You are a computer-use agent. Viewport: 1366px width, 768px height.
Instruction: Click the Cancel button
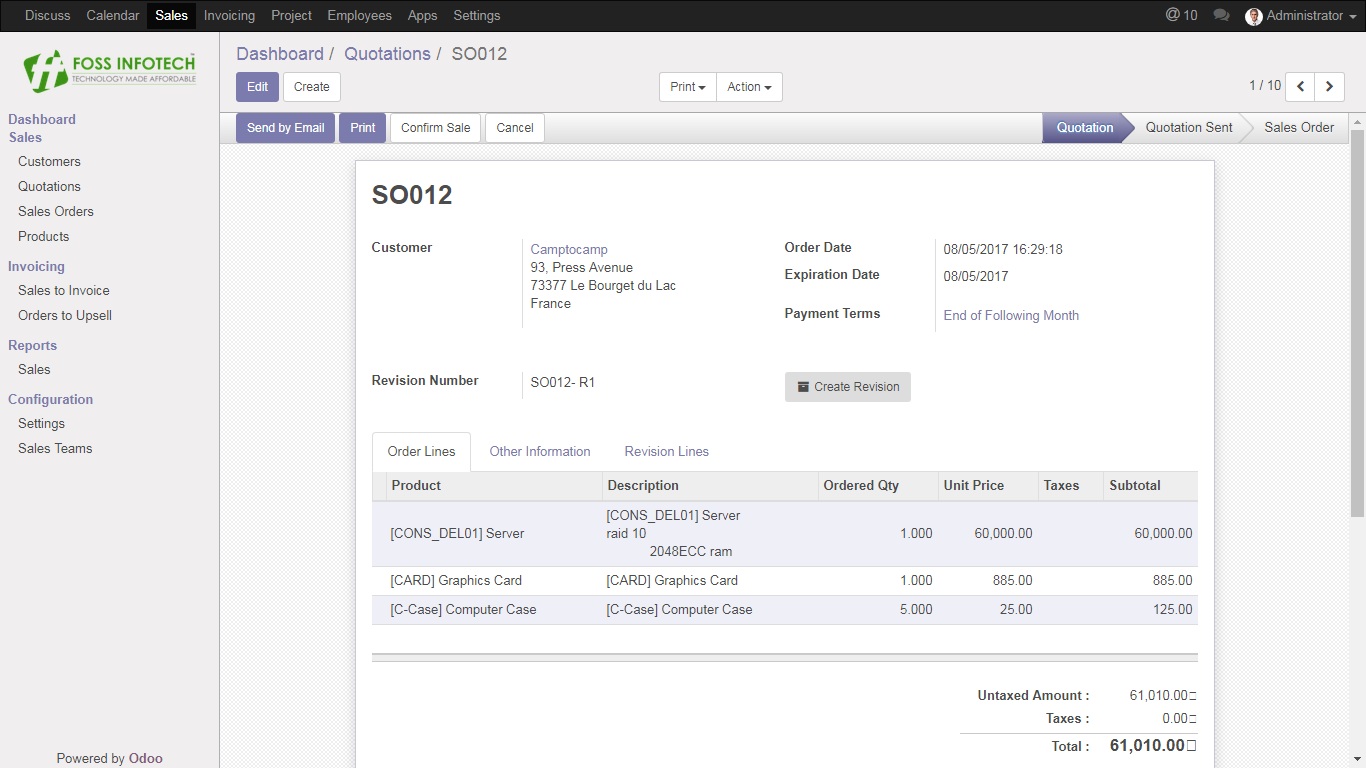pos(515,128)
